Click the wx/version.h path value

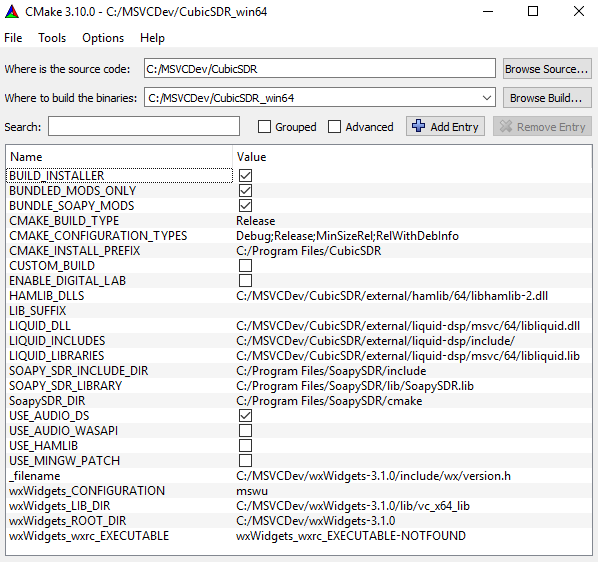tap(373, 476)
